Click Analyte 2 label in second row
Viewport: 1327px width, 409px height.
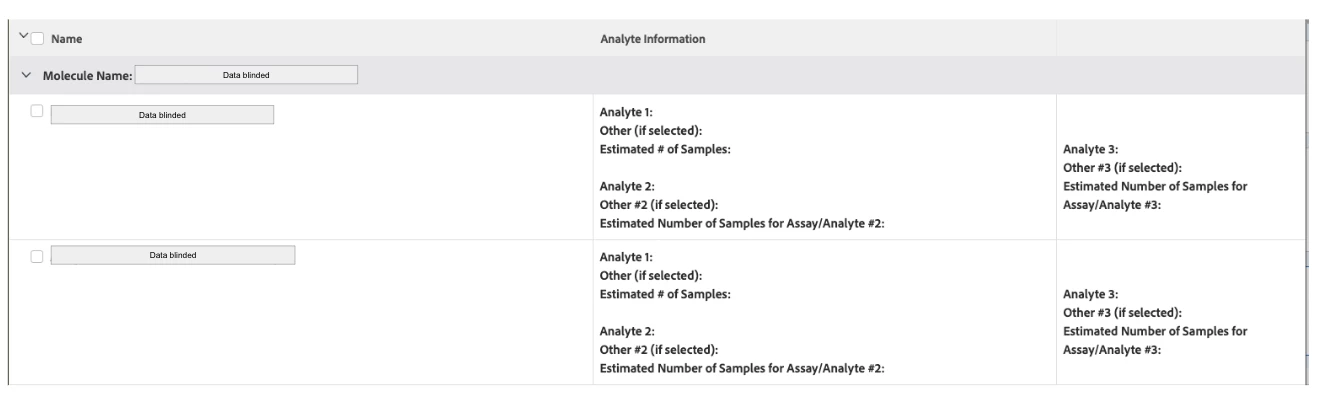[x=626, y=331]
